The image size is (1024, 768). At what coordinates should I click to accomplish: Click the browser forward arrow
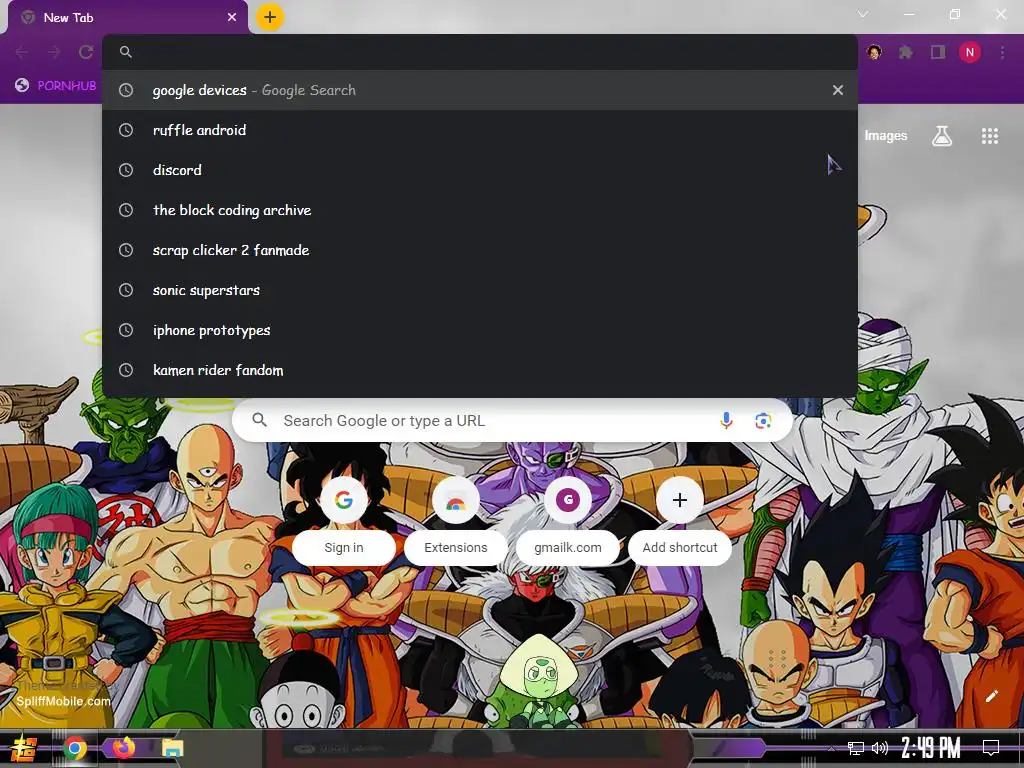54,52
